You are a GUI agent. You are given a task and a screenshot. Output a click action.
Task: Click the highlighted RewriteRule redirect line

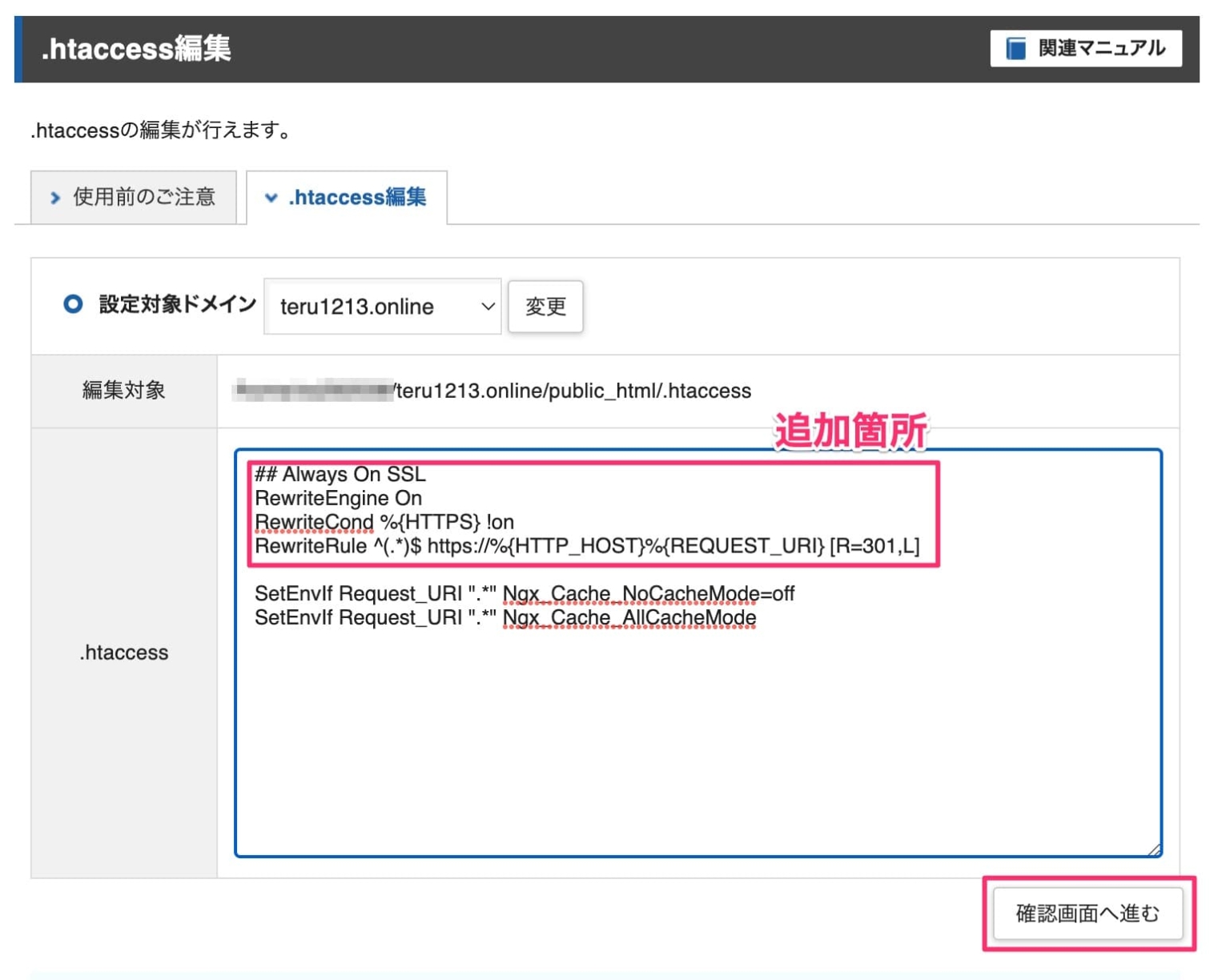click(587, 546)
